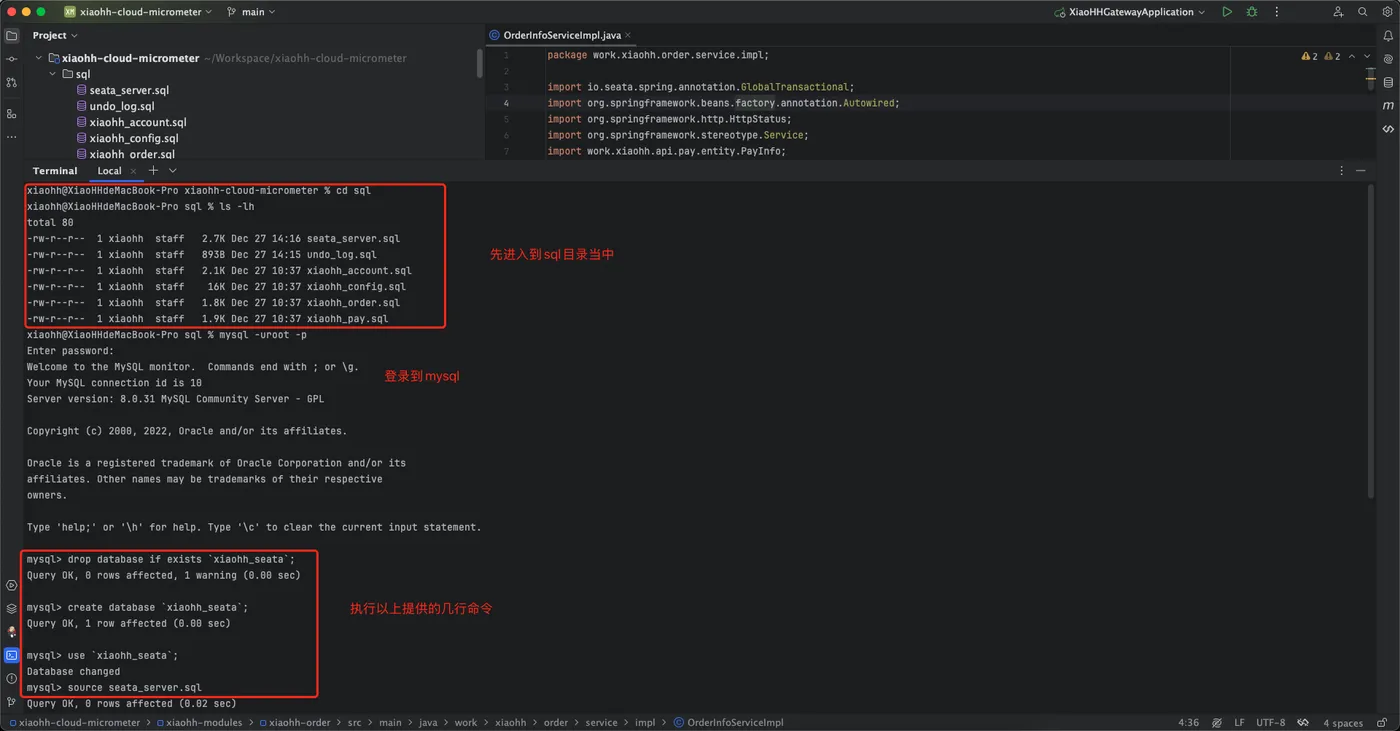The height and width of the screenshot is (731, 1400).
Task: Open the XiaoHHGatewayApplication run configuration dropdown
Action: (1131, 12)
